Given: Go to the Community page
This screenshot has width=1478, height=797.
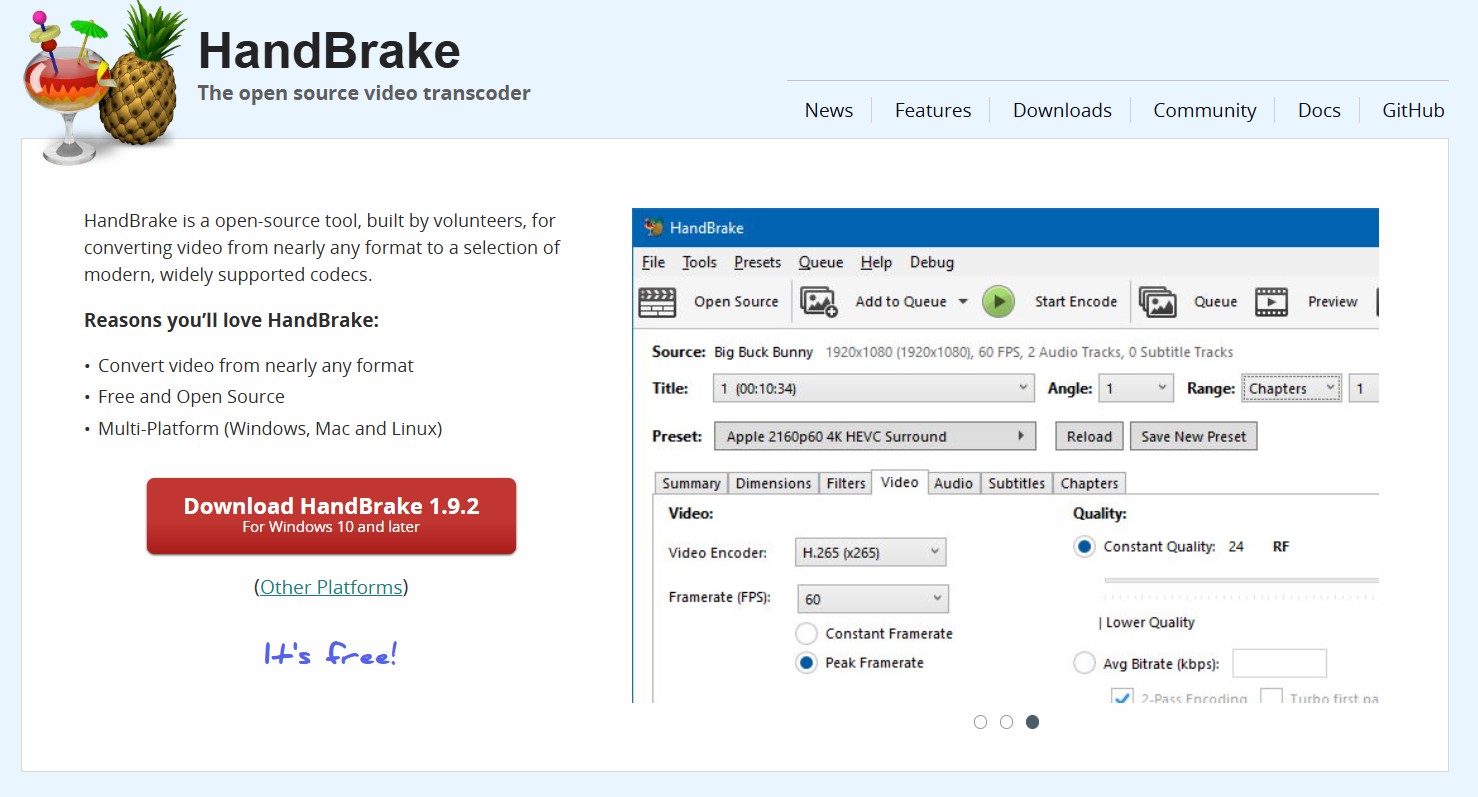Looking at the screenshot, I should tap(1205, 110).
